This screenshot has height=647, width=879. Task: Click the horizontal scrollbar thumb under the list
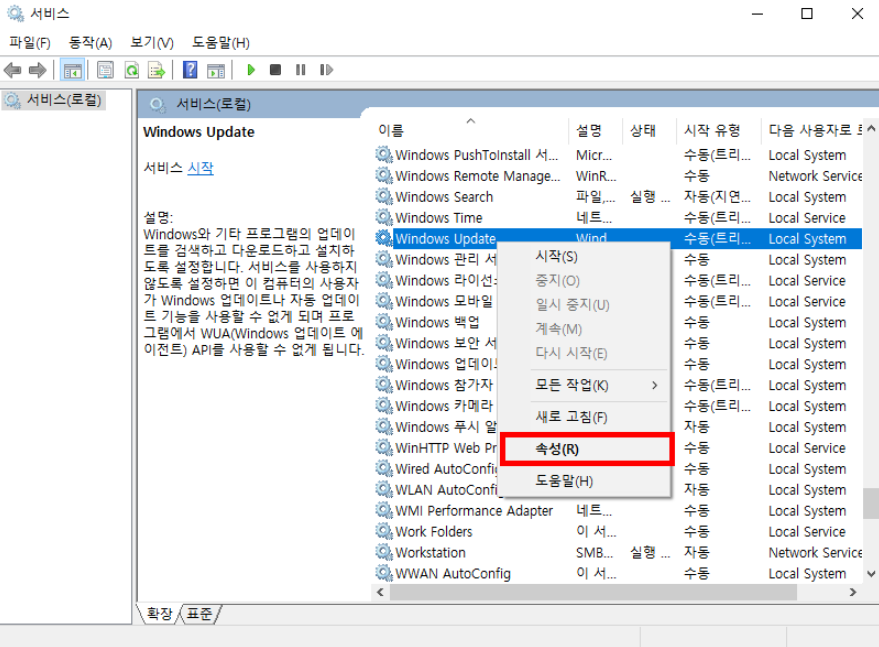pos(593,592)
